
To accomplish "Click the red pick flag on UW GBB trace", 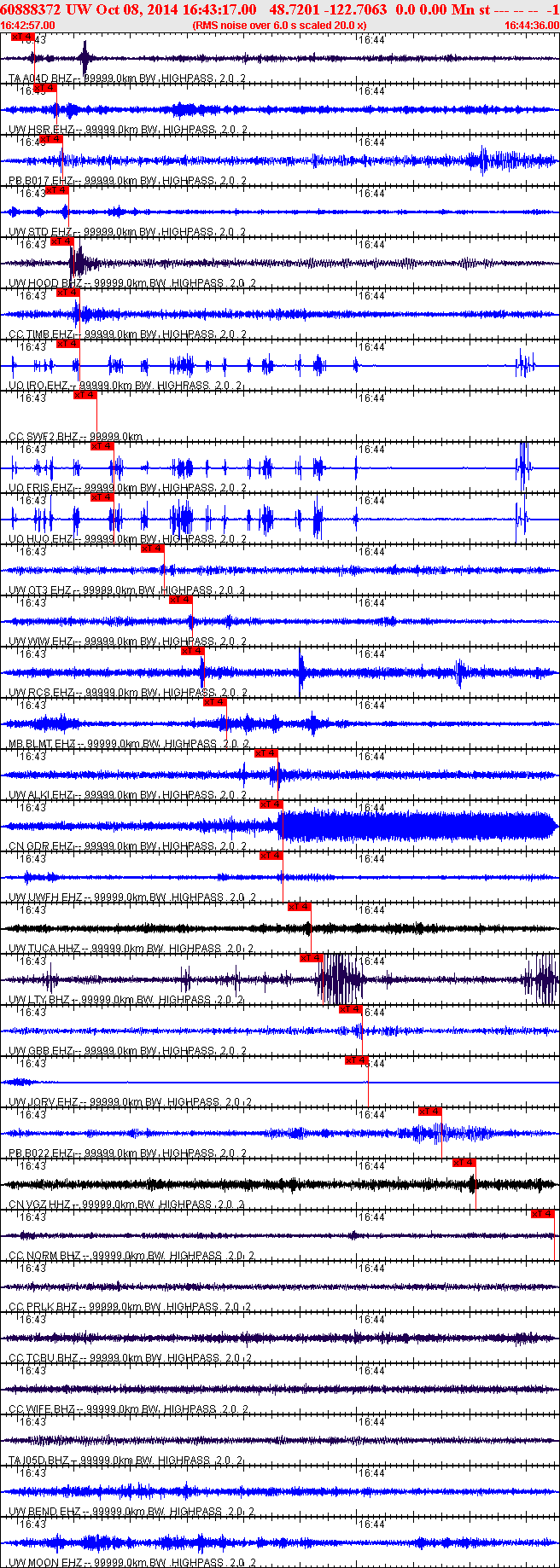I will [x=351, y=1009].
